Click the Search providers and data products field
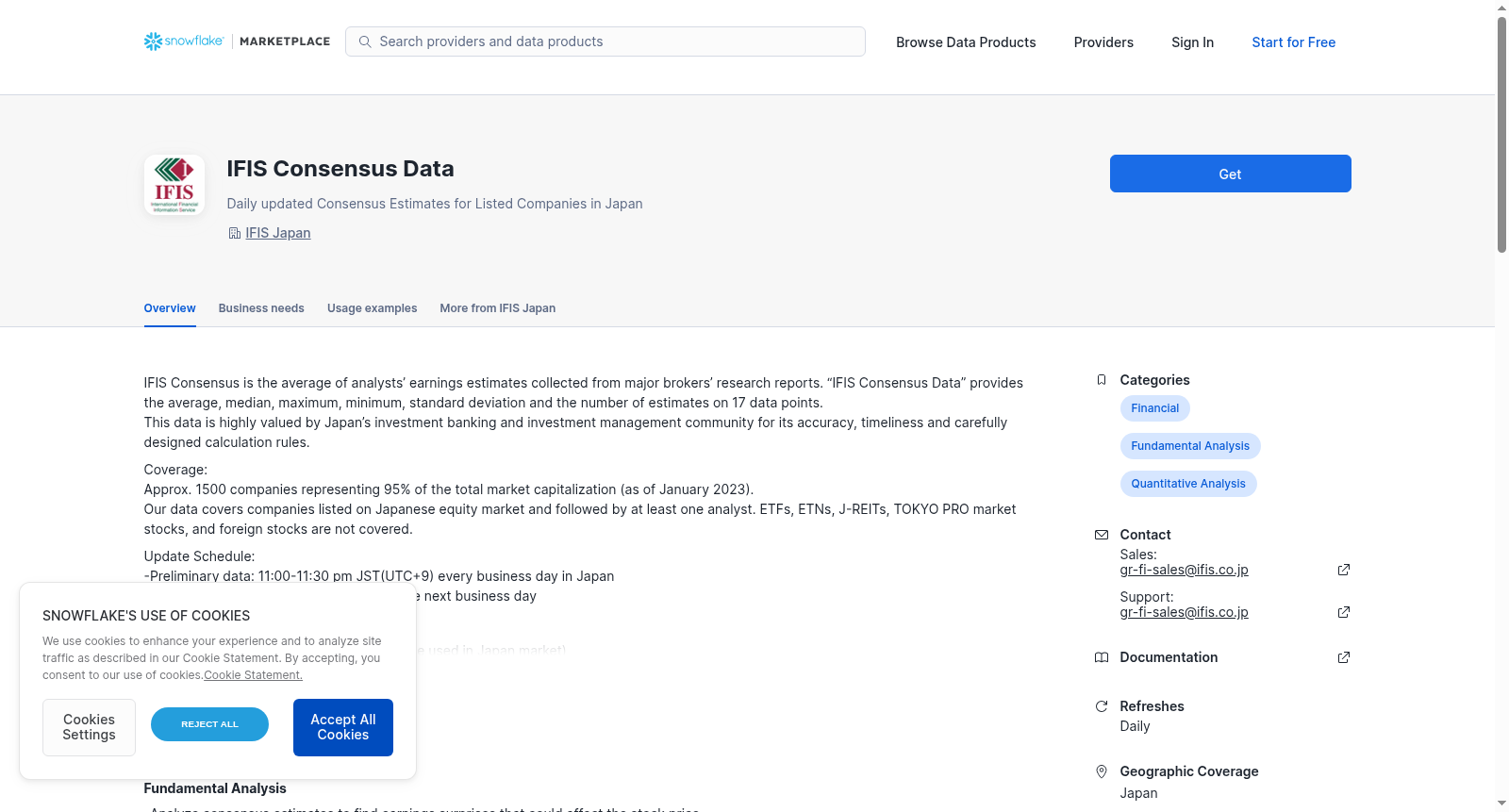The height and width of the screenshot is (812, 1509). (x=605, y=41)
